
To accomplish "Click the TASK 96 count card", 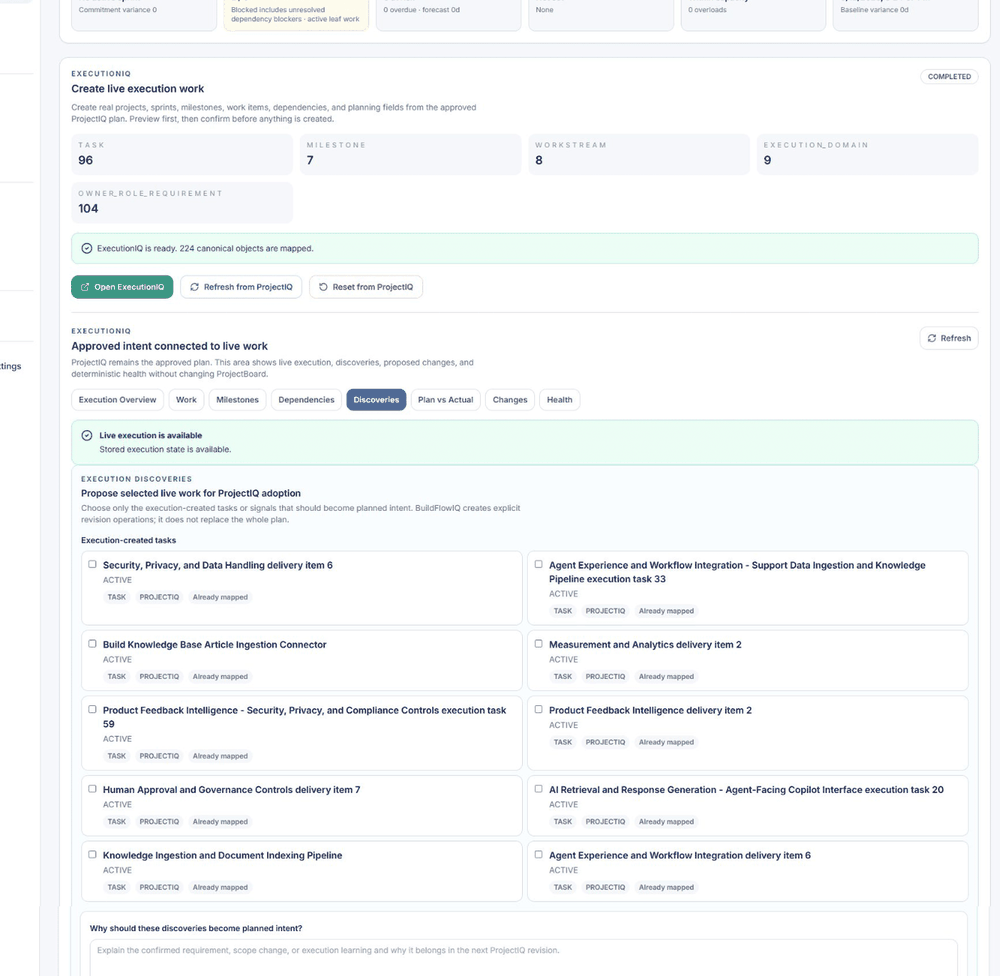I will 182,154.
